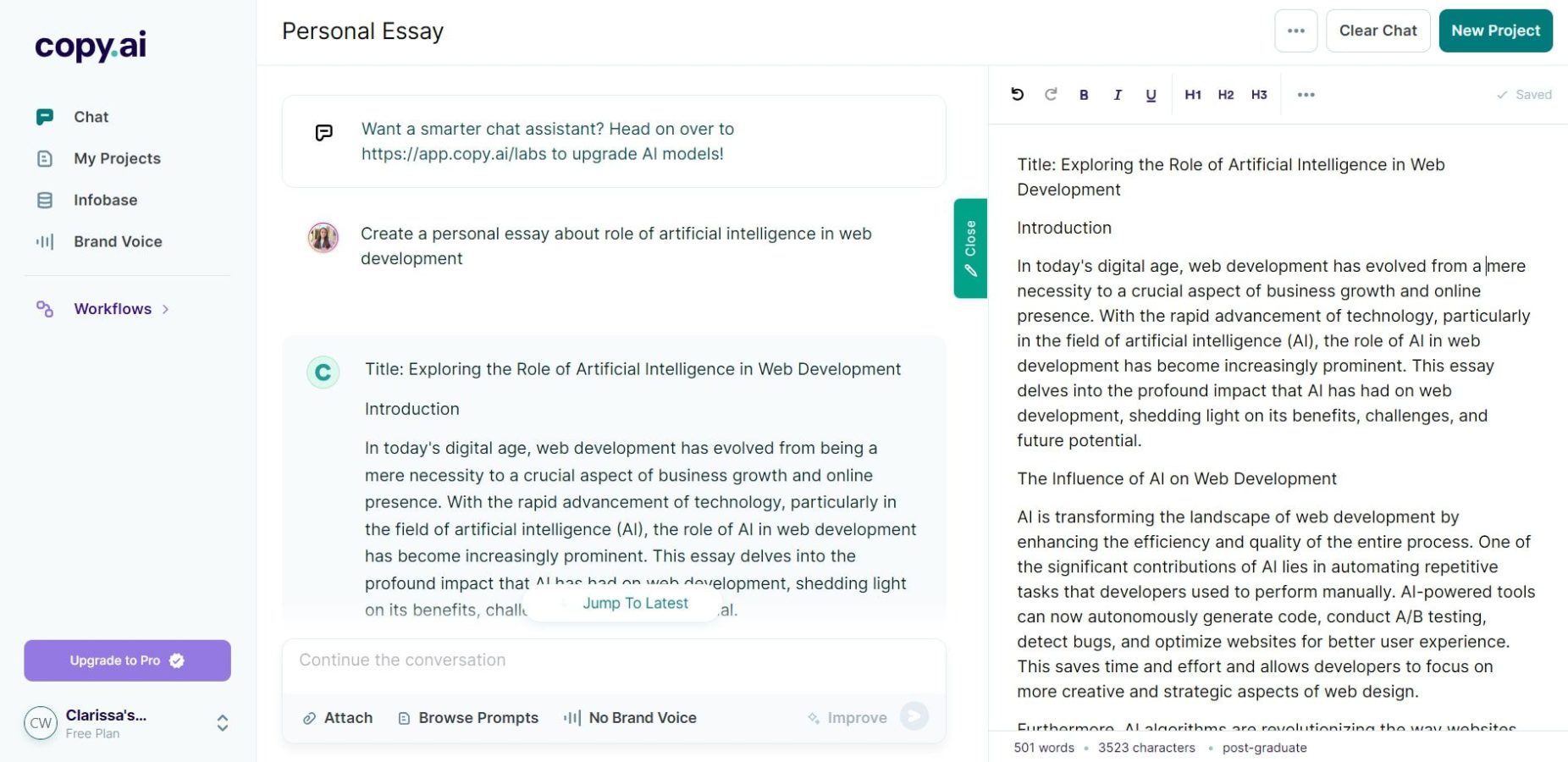Click the Redo icon in the editor toolbar

[x=1051, y=94]
